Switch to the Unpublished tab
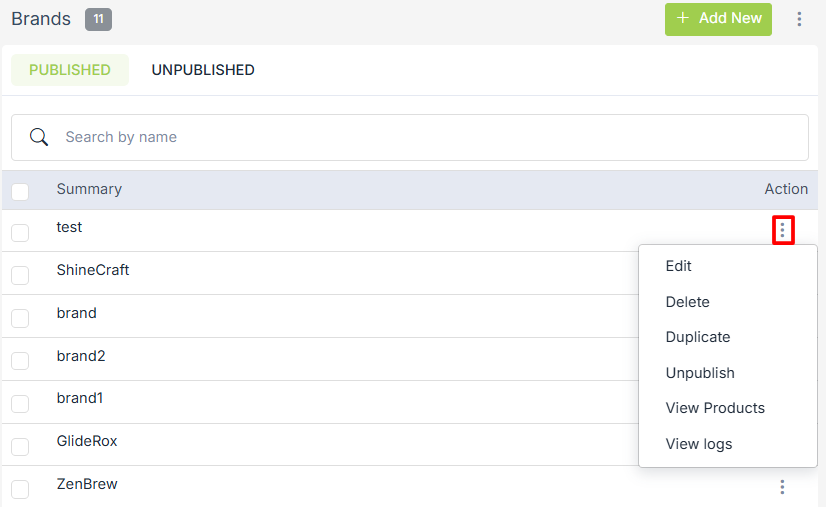The image size is (826, 507). (203, 70)
